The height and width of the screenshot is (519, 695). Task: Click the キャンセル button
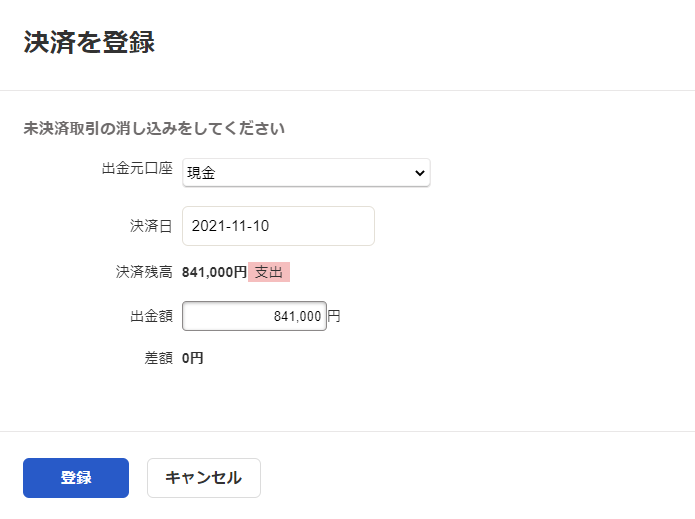[204, 478]
